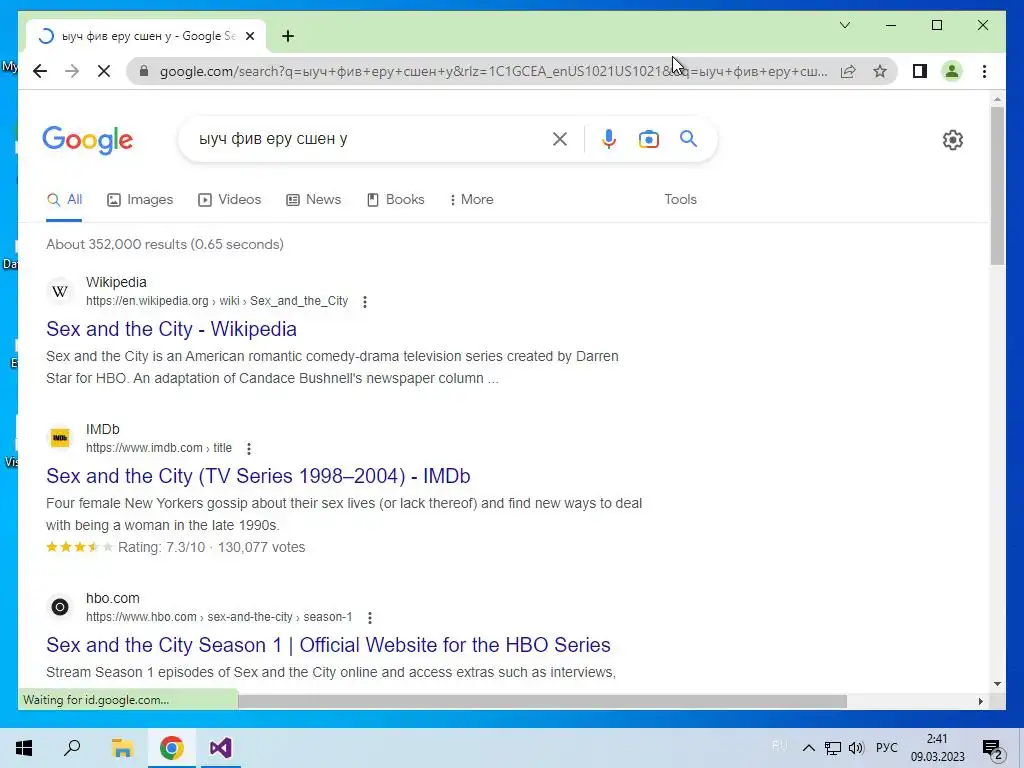Clear the search query
The image size is (1024, 768).
(560, 139)
